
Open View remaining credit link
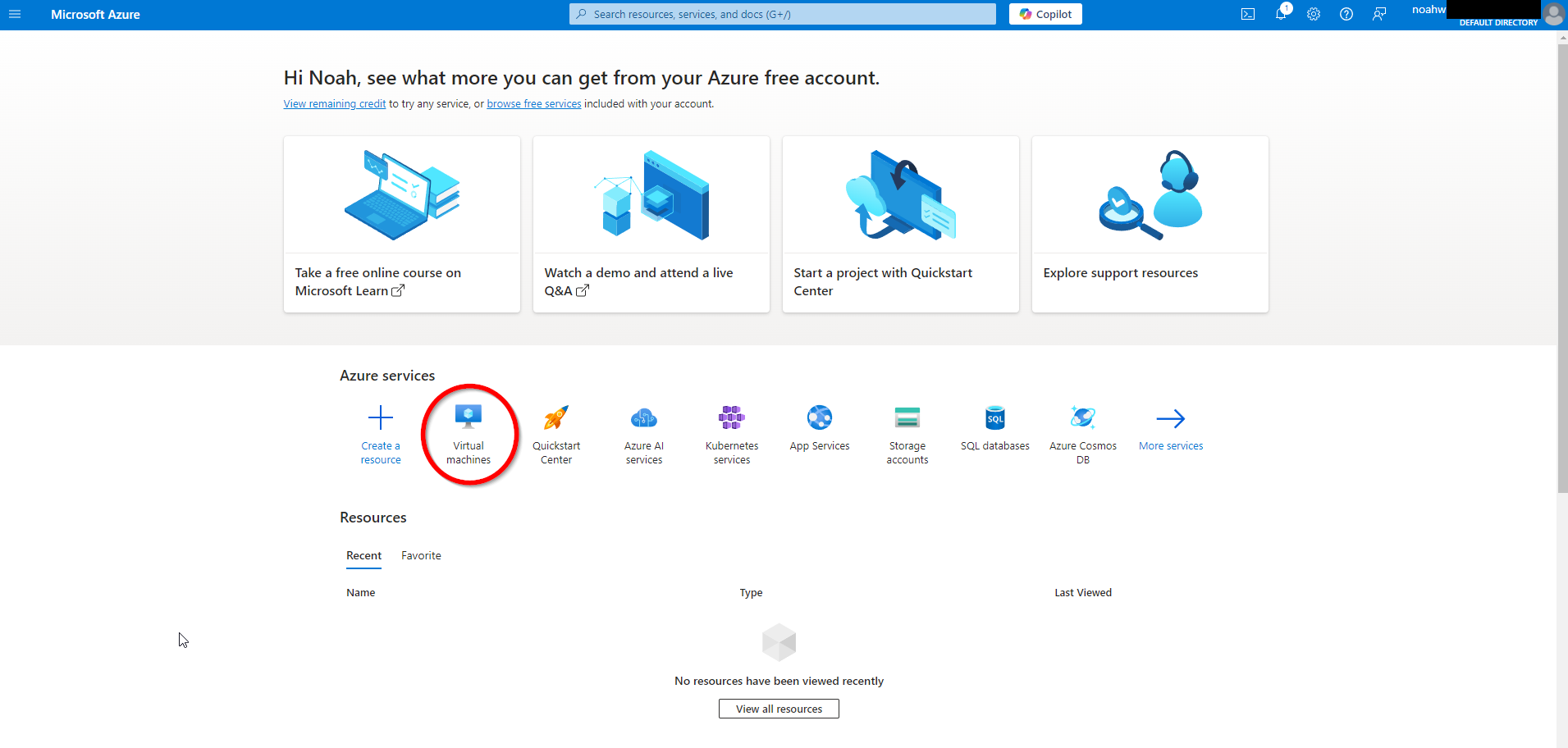[x=335, y=104]
